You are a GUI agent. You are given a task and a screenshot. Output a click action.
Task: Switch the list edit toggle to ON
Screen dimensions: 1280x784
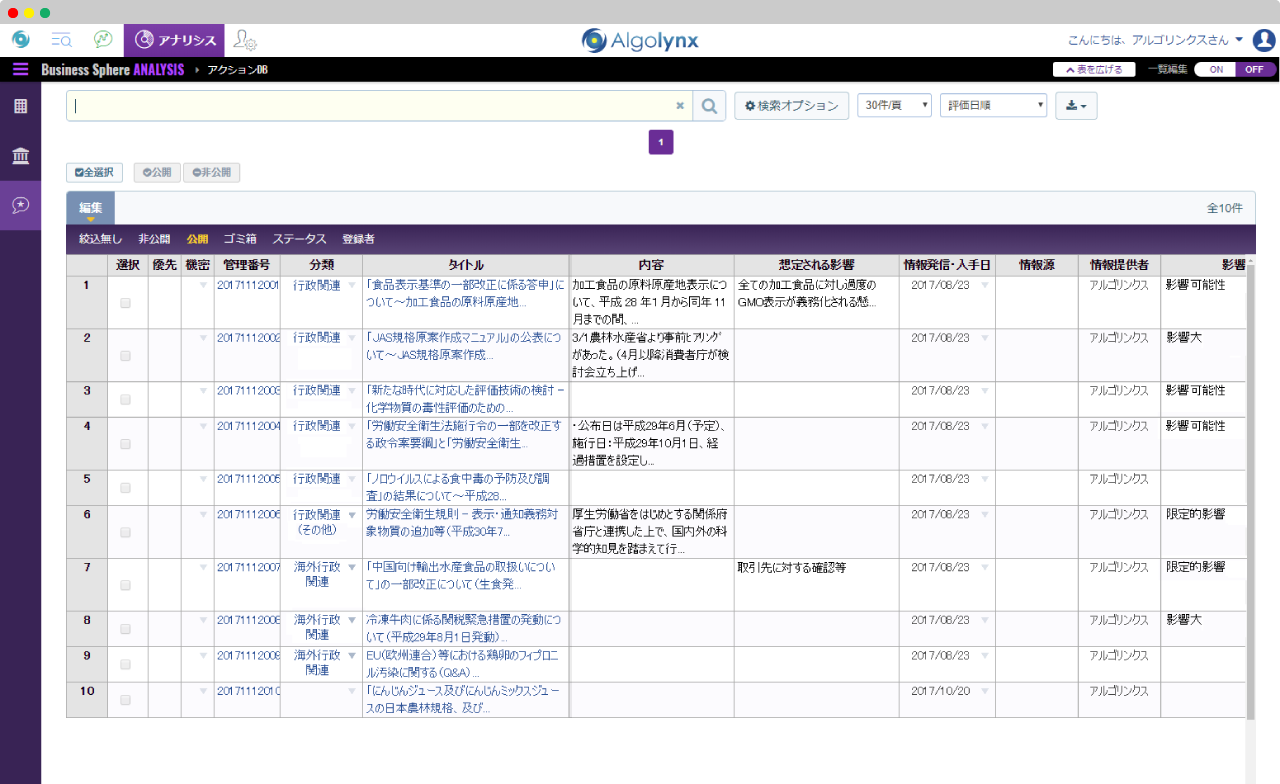tap(1216, 70)
